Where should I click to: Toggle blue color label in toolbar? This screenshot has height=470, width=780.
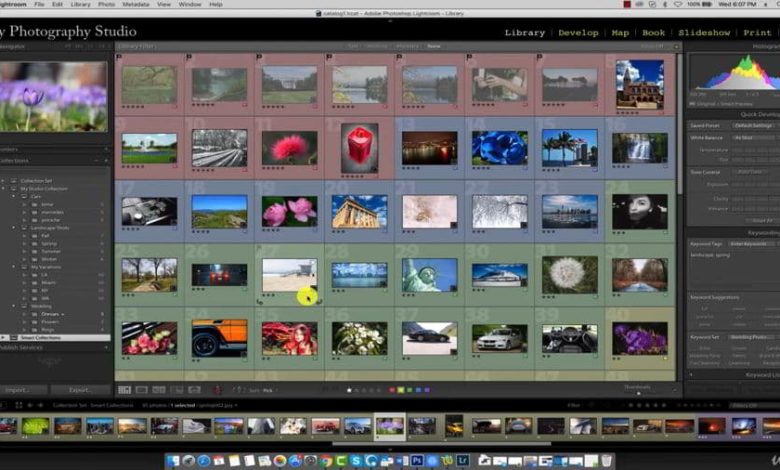pyautogui.click(x=418, y=390)
